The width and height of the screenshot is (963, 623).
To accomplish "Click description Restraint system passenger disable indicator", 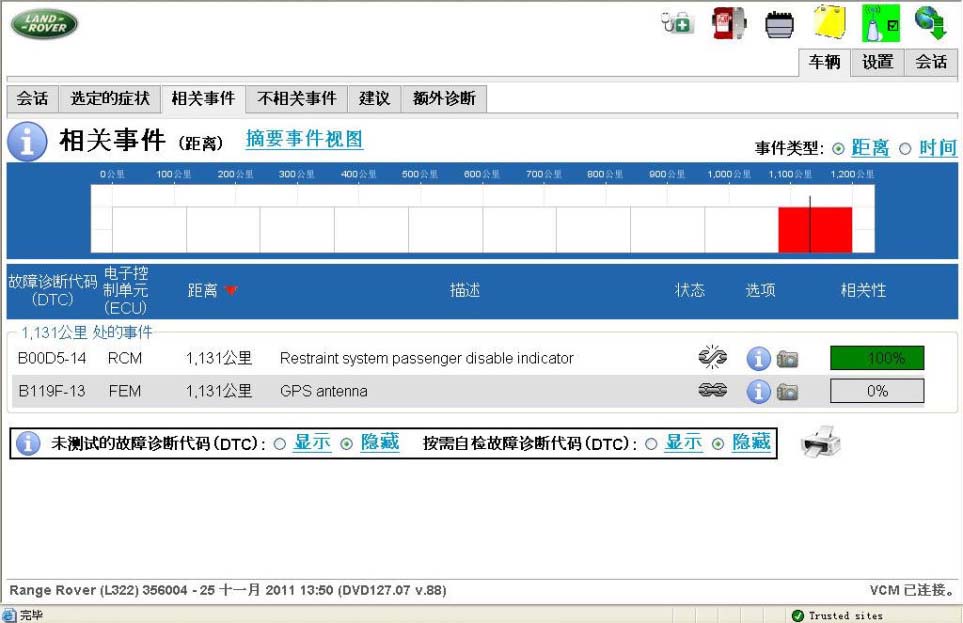I will (426, 358).
